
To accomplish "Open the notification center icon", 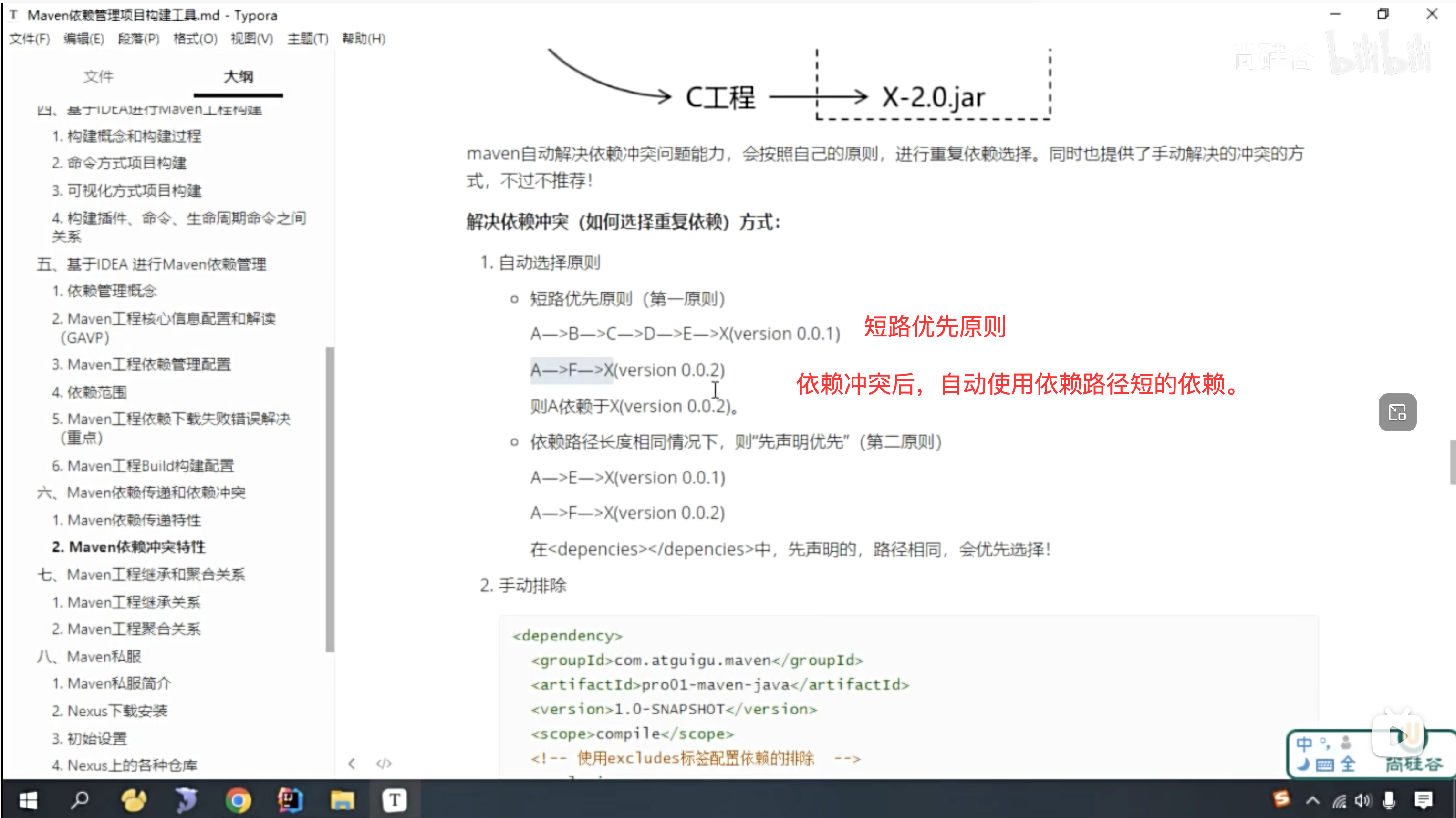I will coord(1423,800).
